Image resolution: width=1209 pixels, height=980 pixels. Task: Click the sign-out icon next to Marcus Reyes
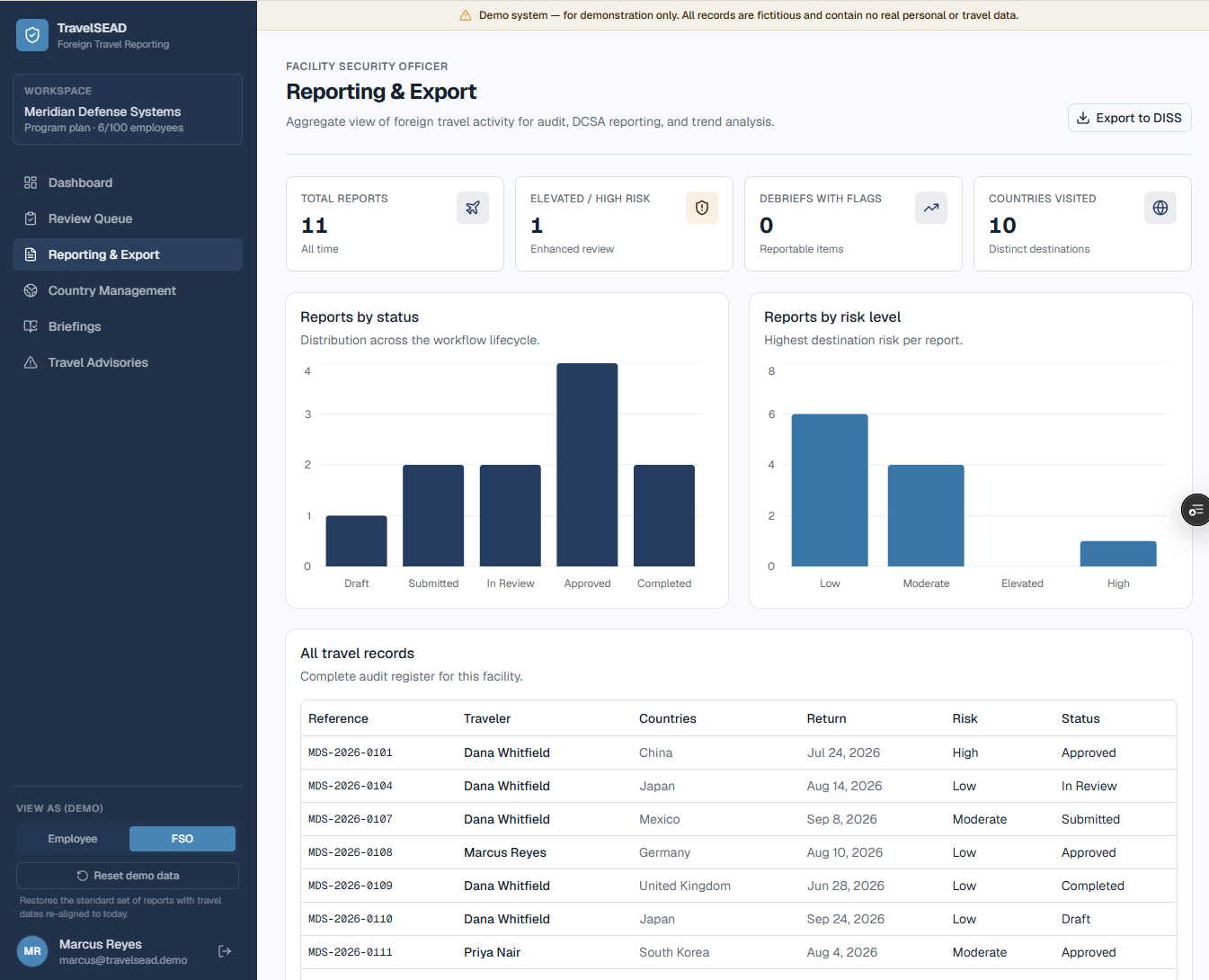pos(225,951)
